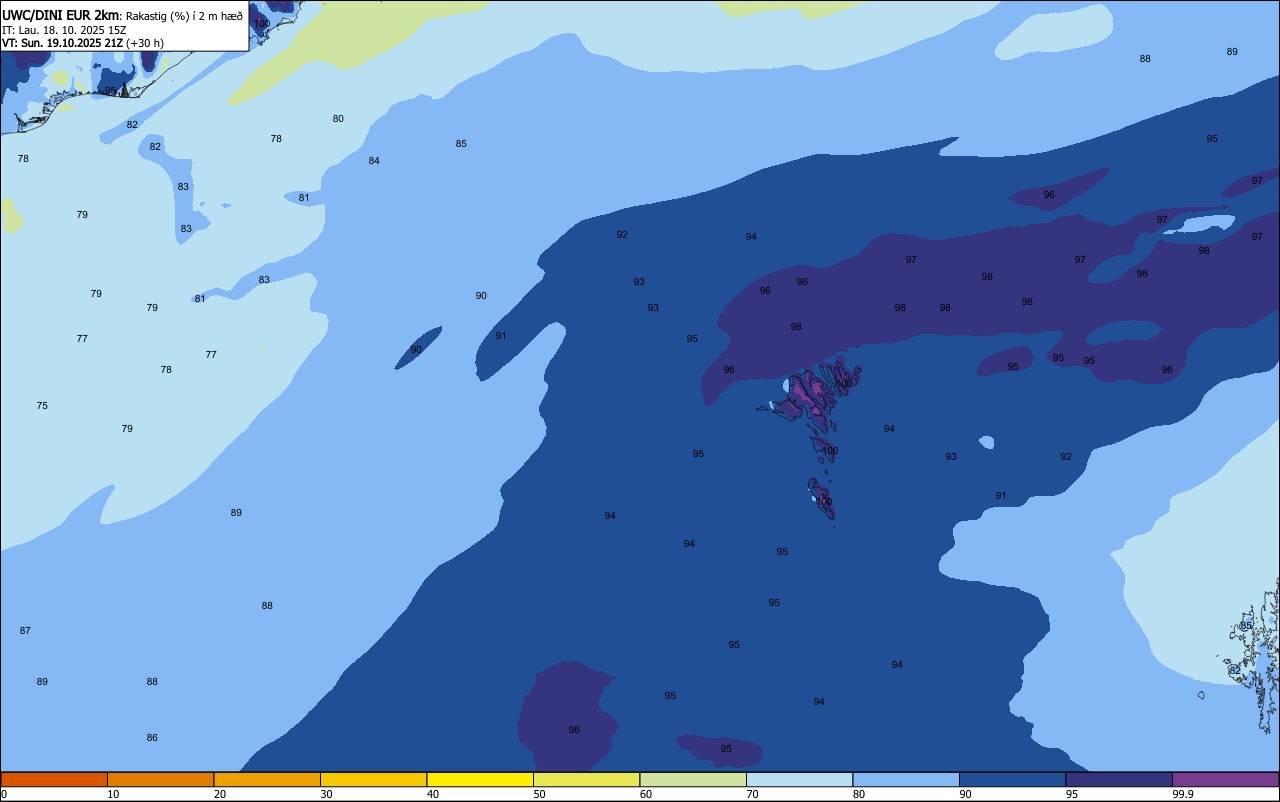Click the "30" legend tick label
1280x802 pixels.
click(326, 794)
